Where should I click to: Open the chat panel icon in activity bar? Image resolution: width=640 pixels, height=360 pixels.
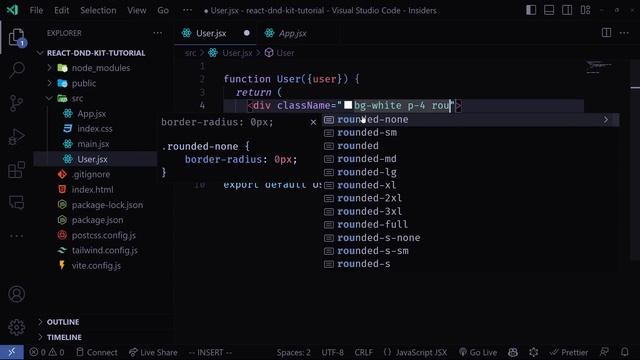[16, 202]
